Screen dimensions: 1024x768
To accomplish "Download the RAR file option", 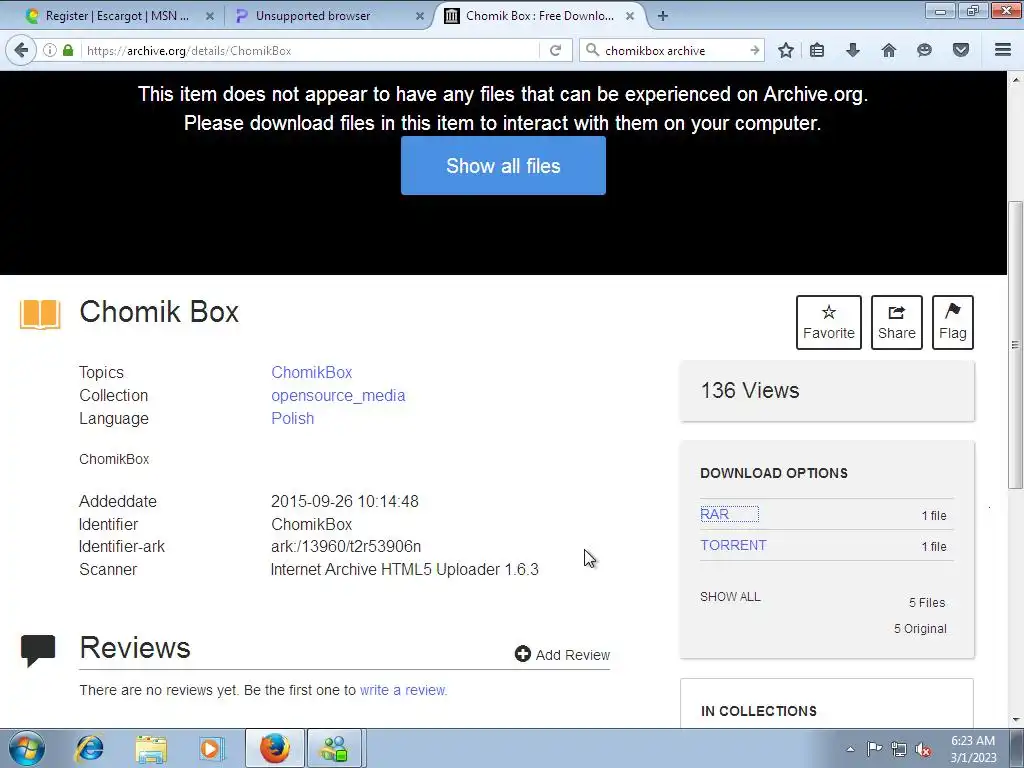I will click(x=714, y=514).
